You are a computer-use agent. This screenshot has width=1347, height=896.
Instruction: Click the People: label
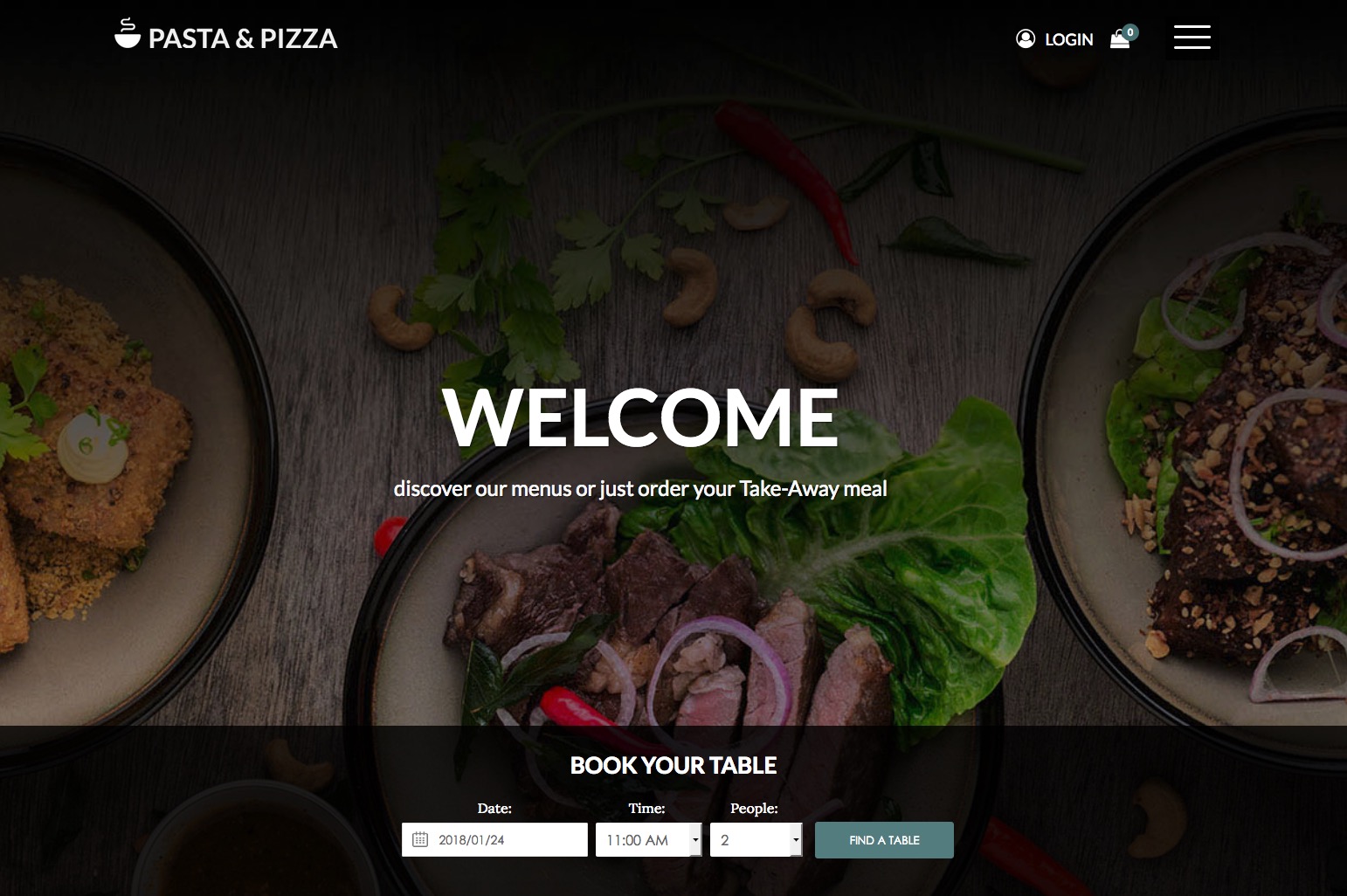[754, 809]
